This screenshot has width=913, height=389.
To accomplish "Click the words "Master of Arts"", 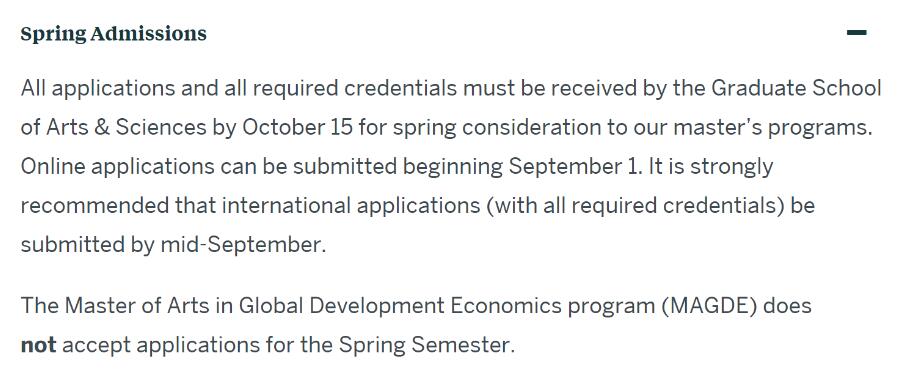I will click(137, 306).
